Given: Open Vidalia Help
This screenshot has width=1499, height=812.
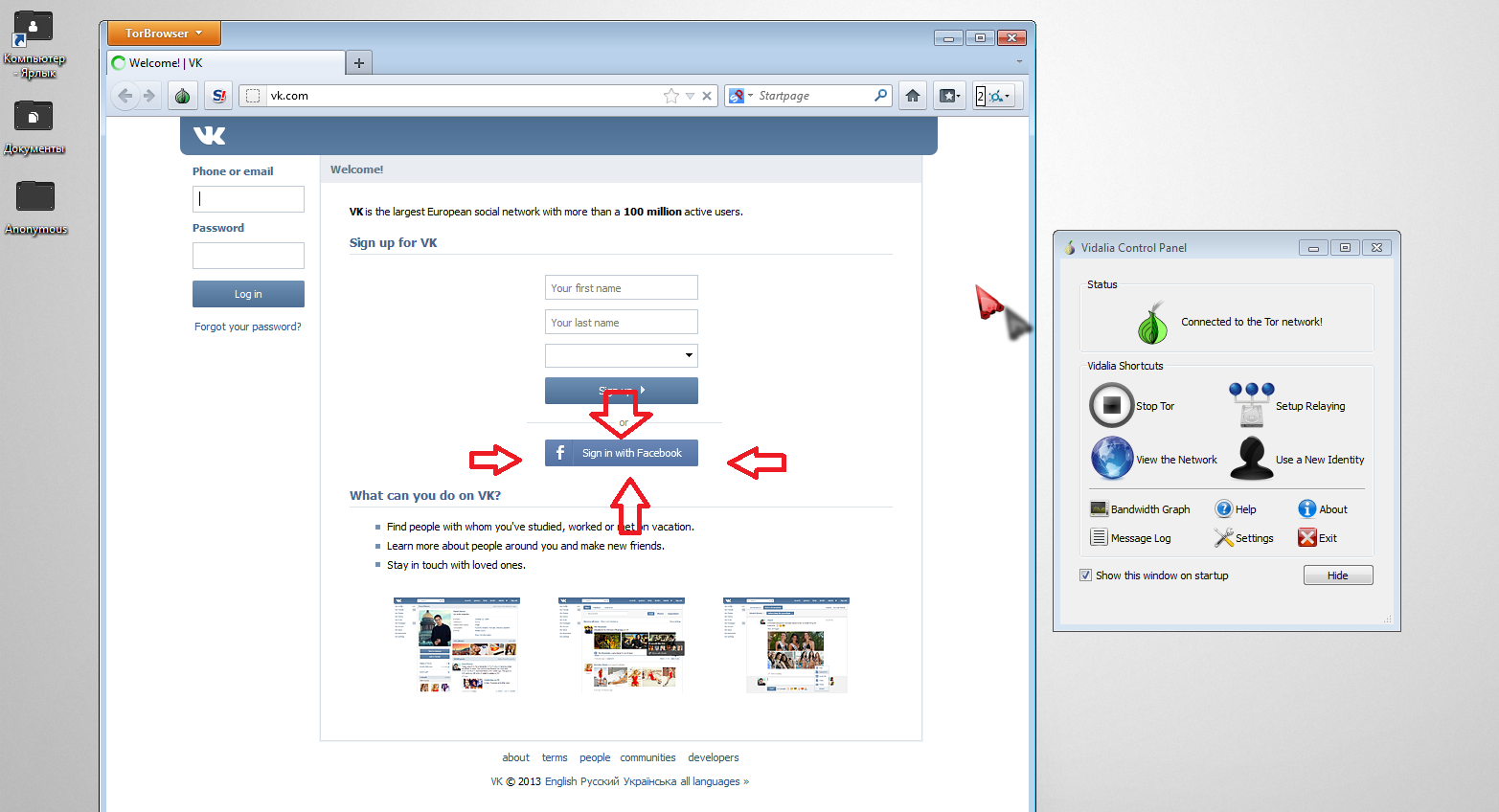Looking at the screenshot, I should (x=1236, y=509).
